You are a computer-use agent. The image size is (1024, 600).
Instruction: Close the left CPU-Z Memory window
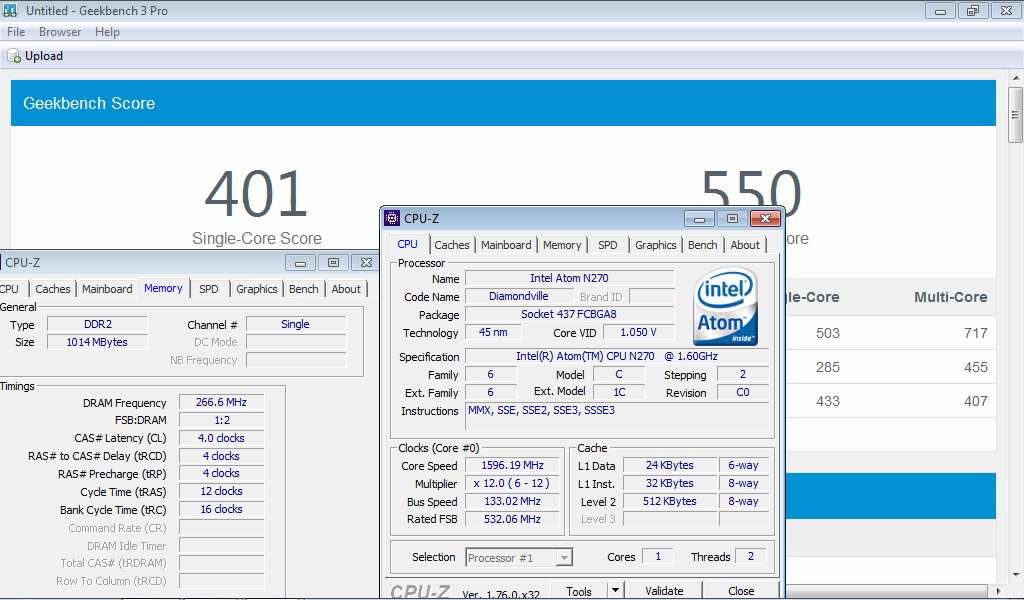pos(366,262)
